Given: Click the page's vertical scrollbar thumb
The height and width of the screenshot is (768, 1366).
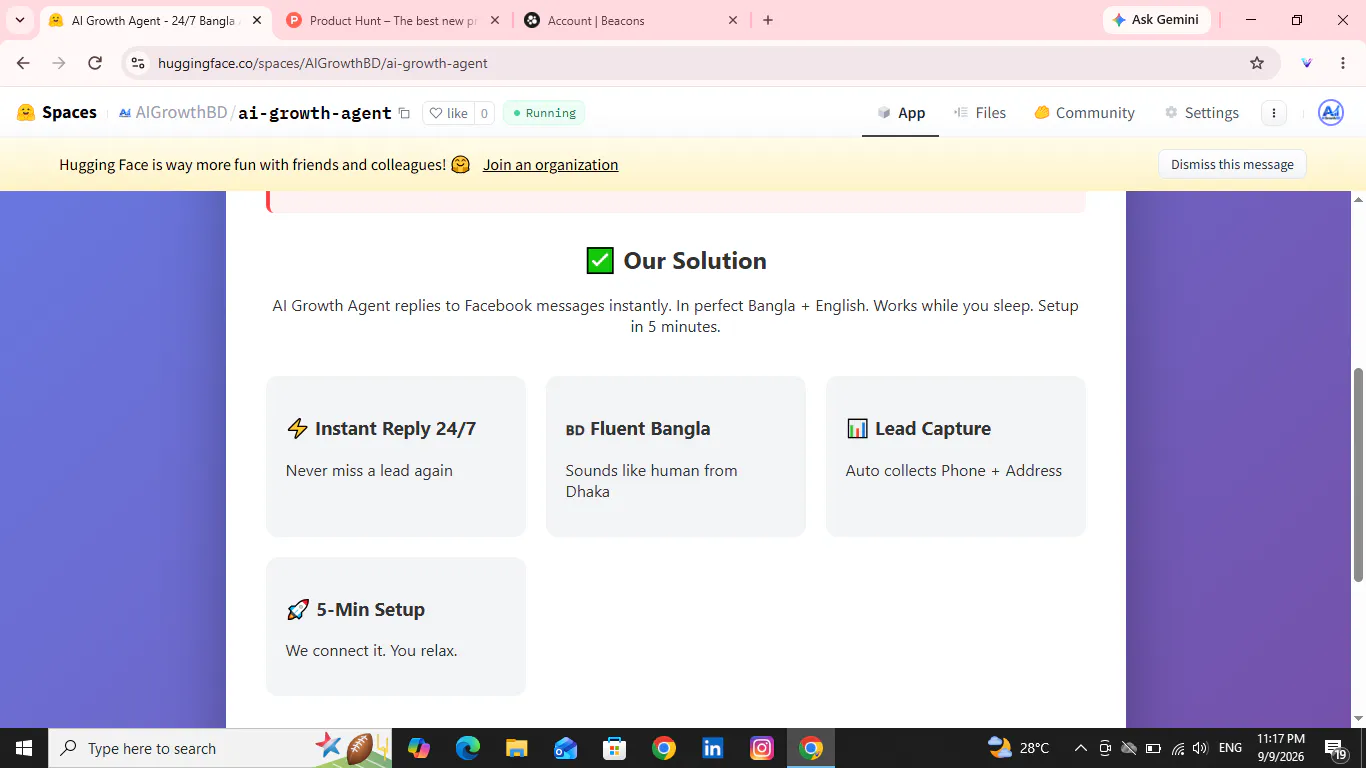Looking at the screenshot, I should click(1358, 474).
